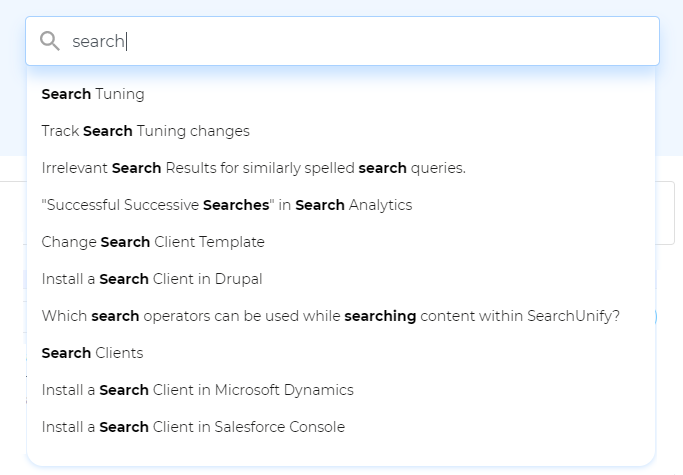This screenshot has width=683, height=475.
Task: Choose 'Install a Search Client in Salesforce Console'
Action: [x=193, y=427]
